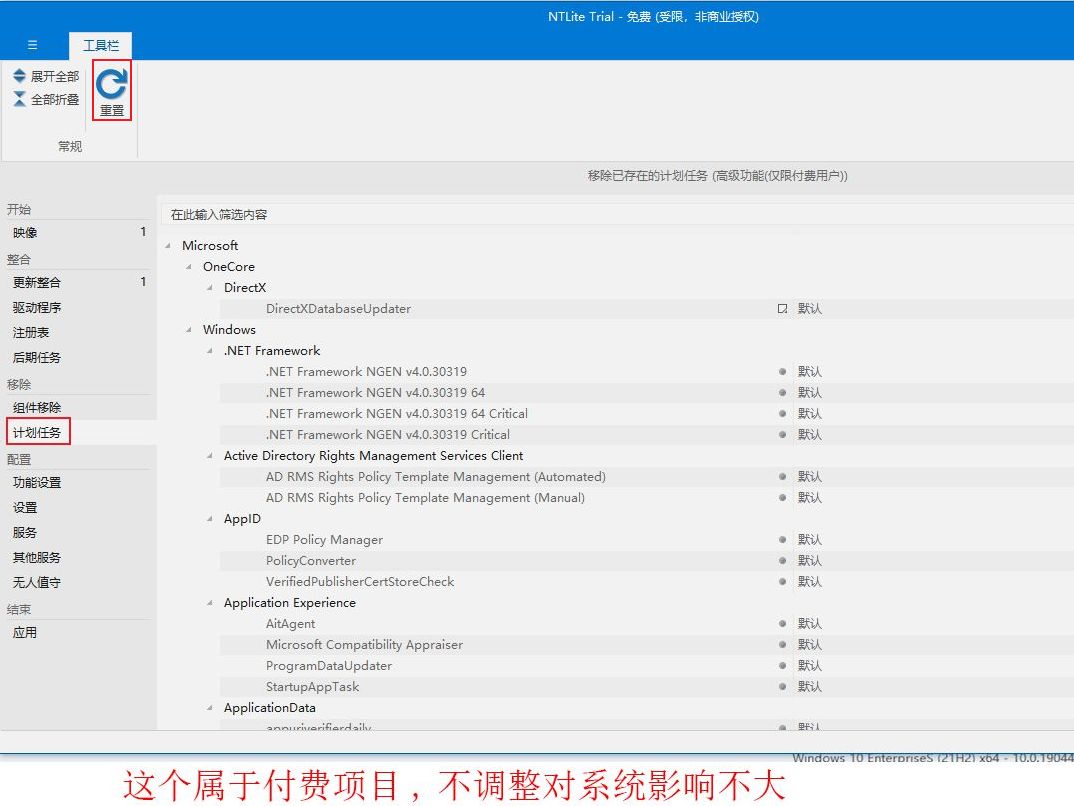Collapse the .NET Framework group
Screen dimensions: 1074x806
(x=210, y=351)
